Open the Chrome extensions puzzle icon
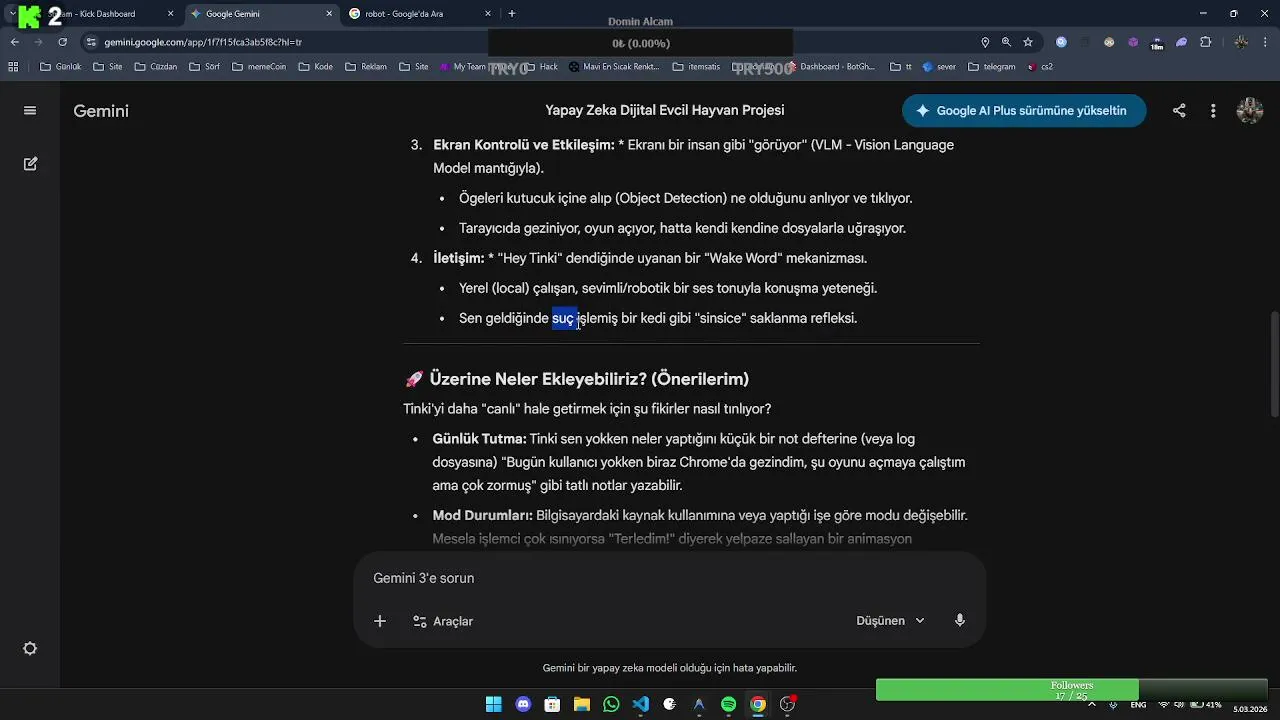The width and height of the screenshot is (1280, 720). click(1205, 42)
